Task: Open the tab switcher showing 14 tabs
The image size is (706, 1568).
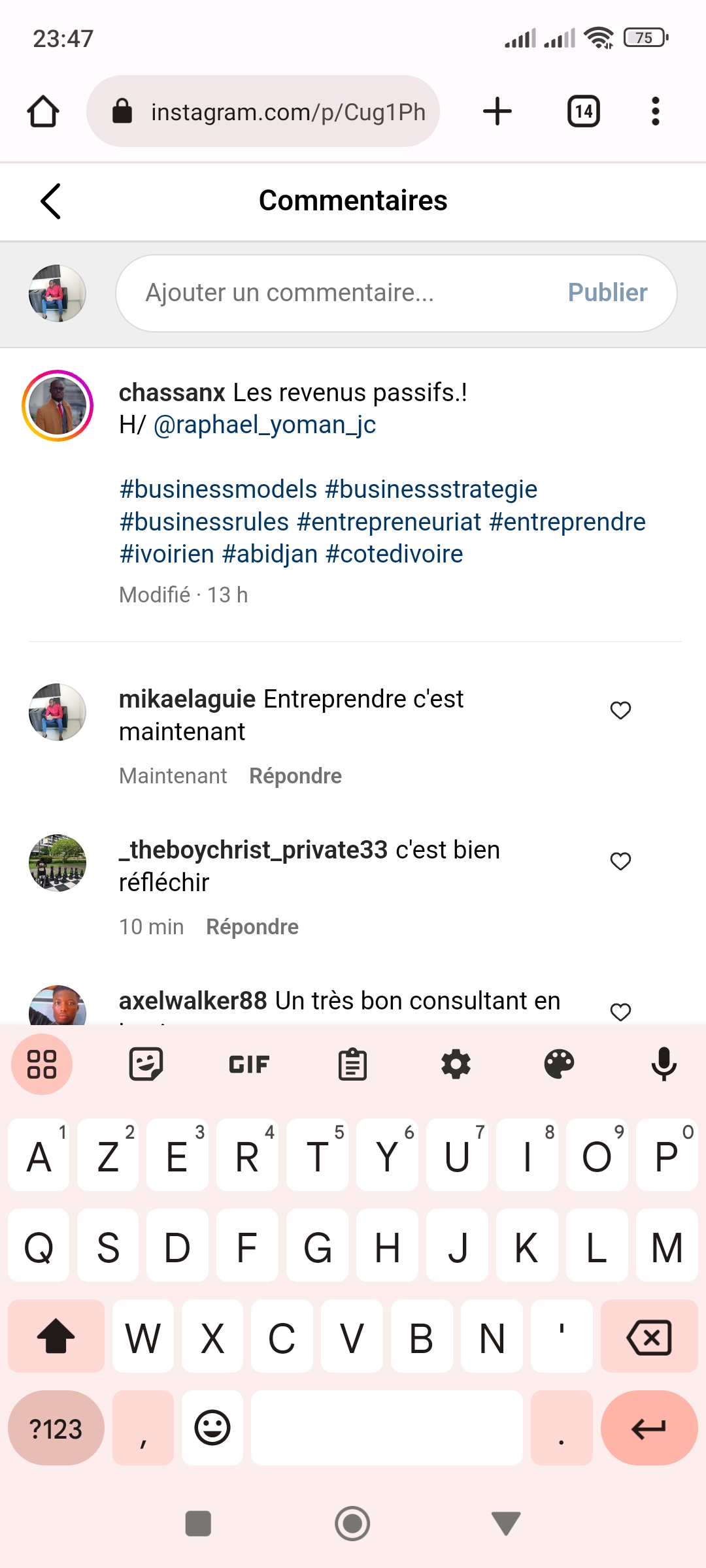Action: pos(583,112)
